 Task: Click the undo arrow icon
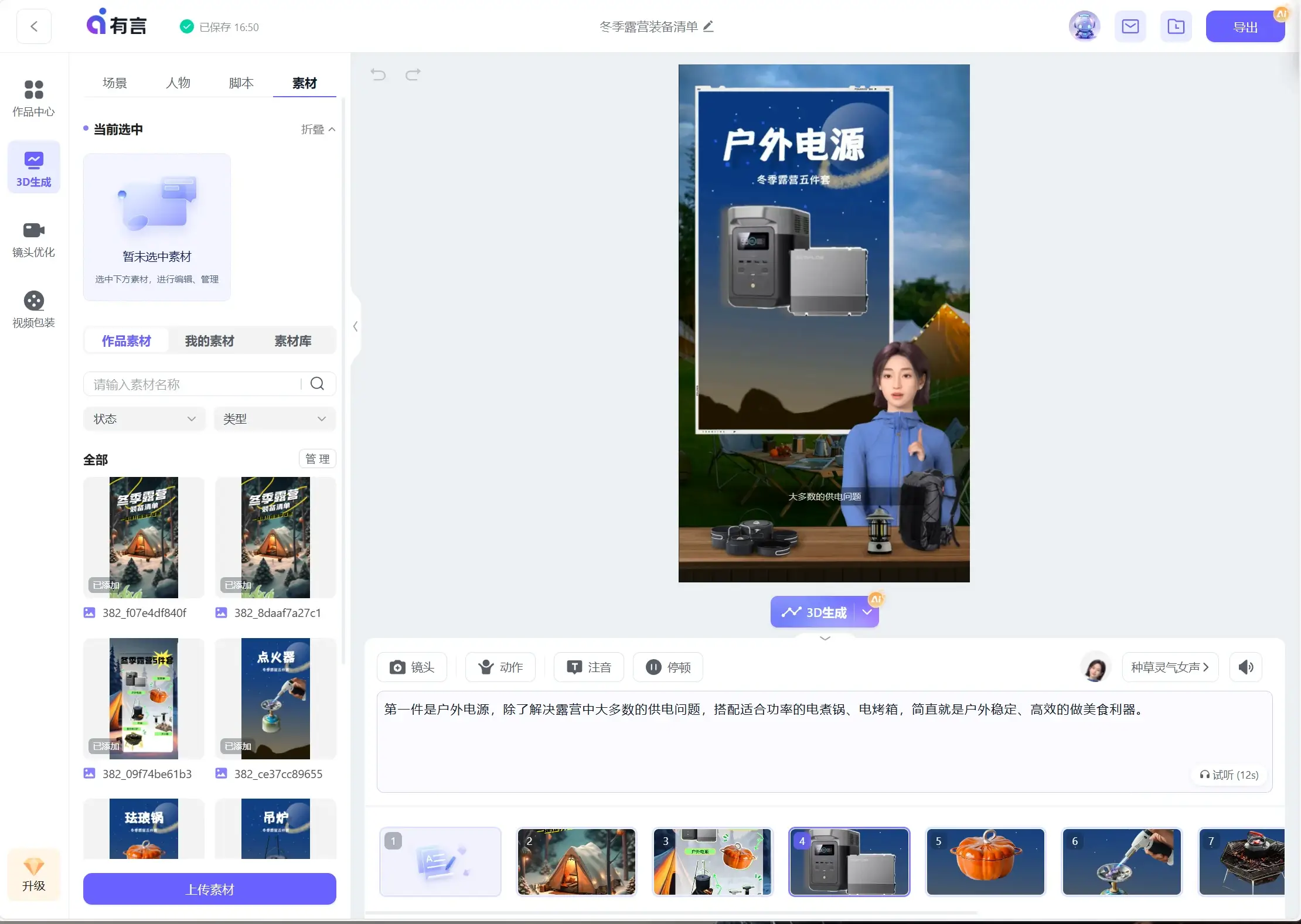(x=379, y=75)
